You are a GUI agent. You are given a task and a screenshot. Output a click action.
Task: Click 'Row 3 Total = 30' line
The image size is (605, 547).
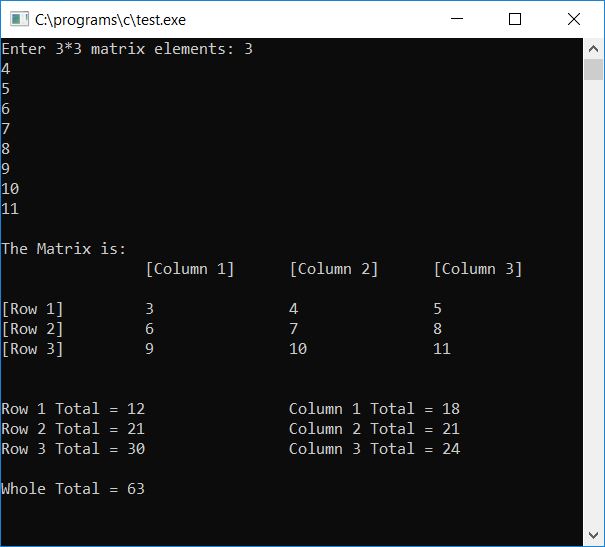73,449
